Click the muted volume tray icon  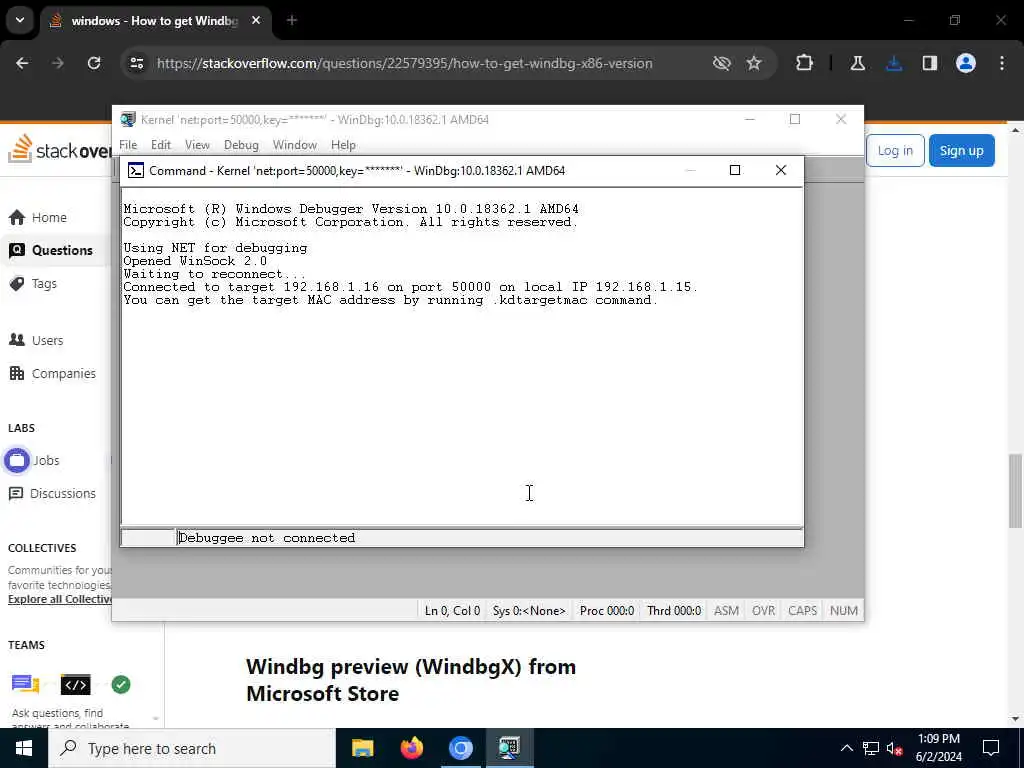895,748
